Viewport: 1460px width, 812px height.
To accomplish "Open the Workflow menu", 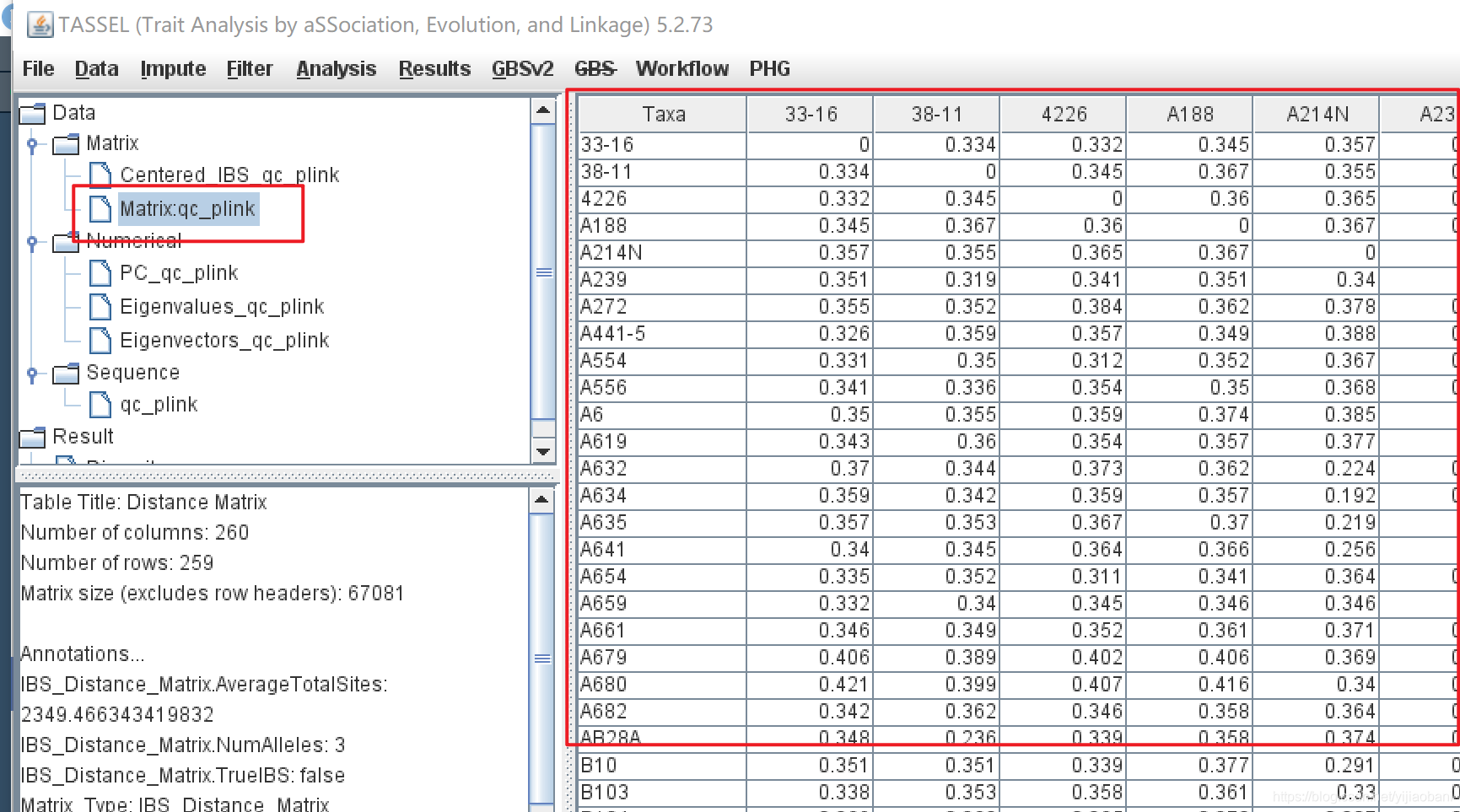I will pos(682,69).
